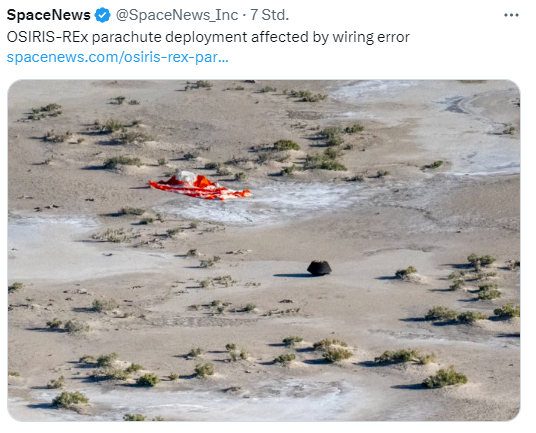Click the white top of the parachute canopy
Screen dimensions: 536x433
(186, 177)
